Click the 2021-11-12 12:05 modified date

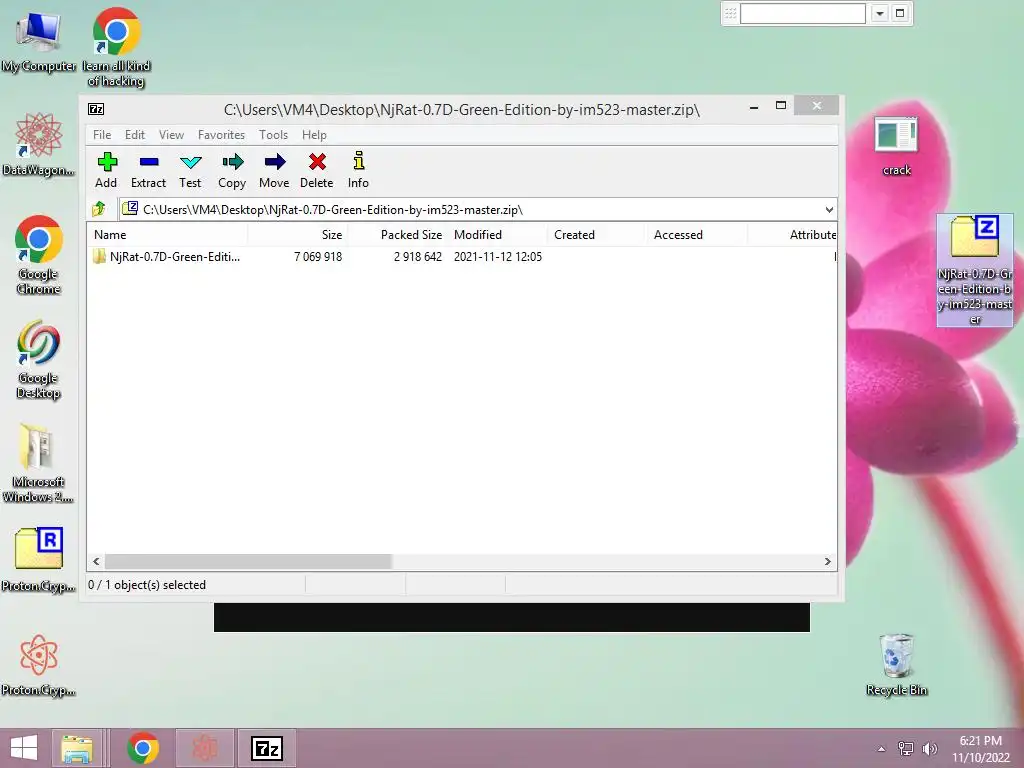(x=498, y=257)
